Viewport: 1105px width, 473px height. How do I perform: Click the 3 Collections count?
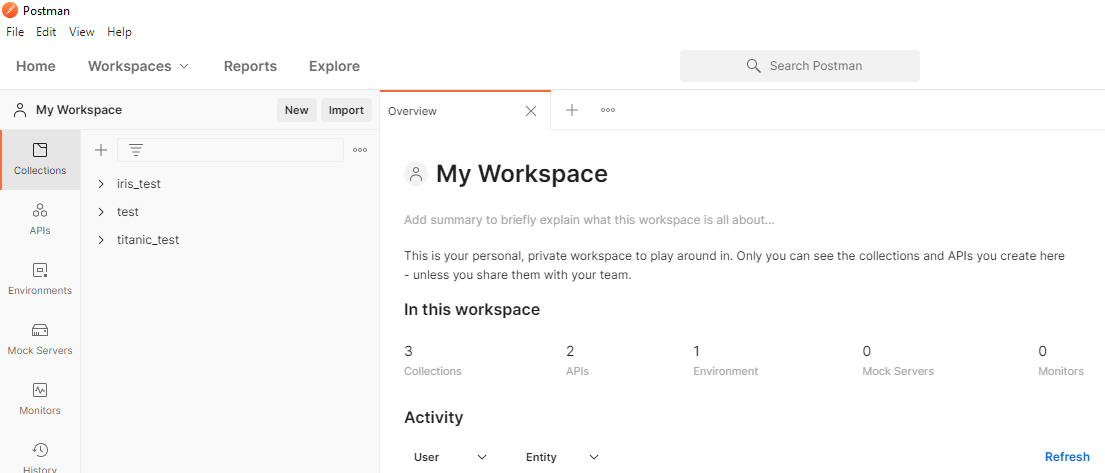point(433,360)
